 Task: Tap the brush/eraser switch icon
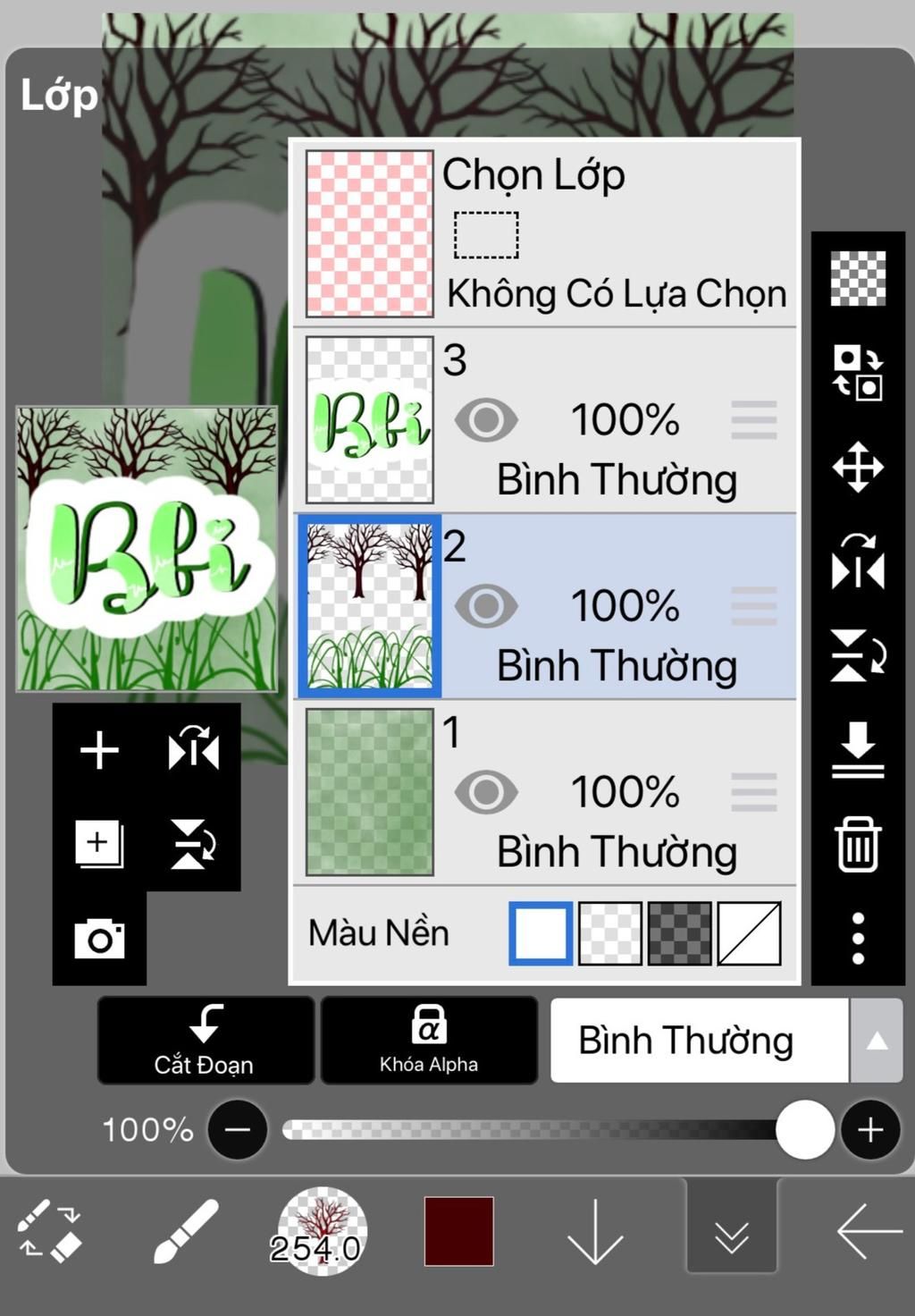pos(50,1232)
